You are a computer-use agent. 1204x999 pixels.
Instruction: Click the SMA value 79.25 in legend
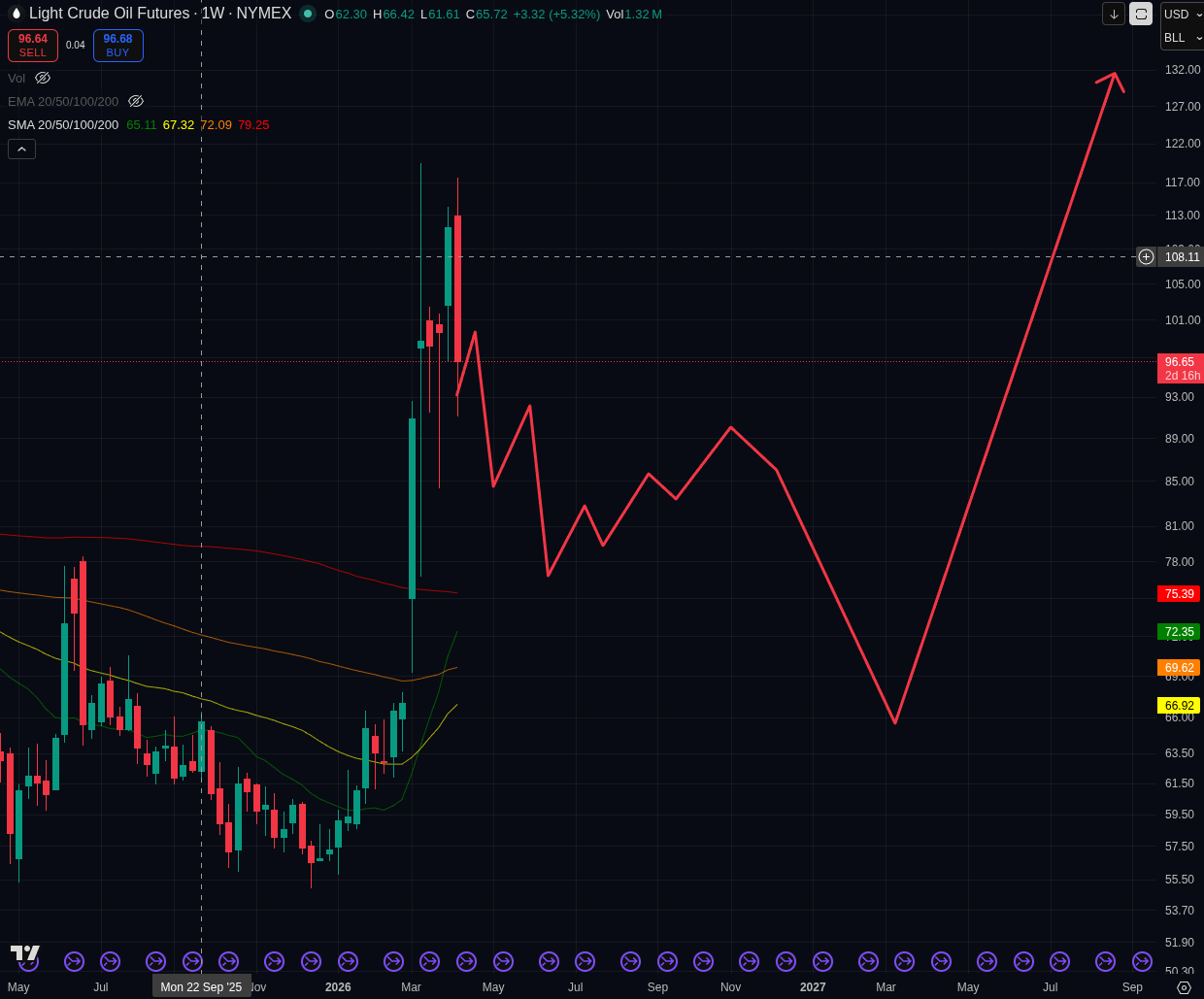click(x=253, y=124)
